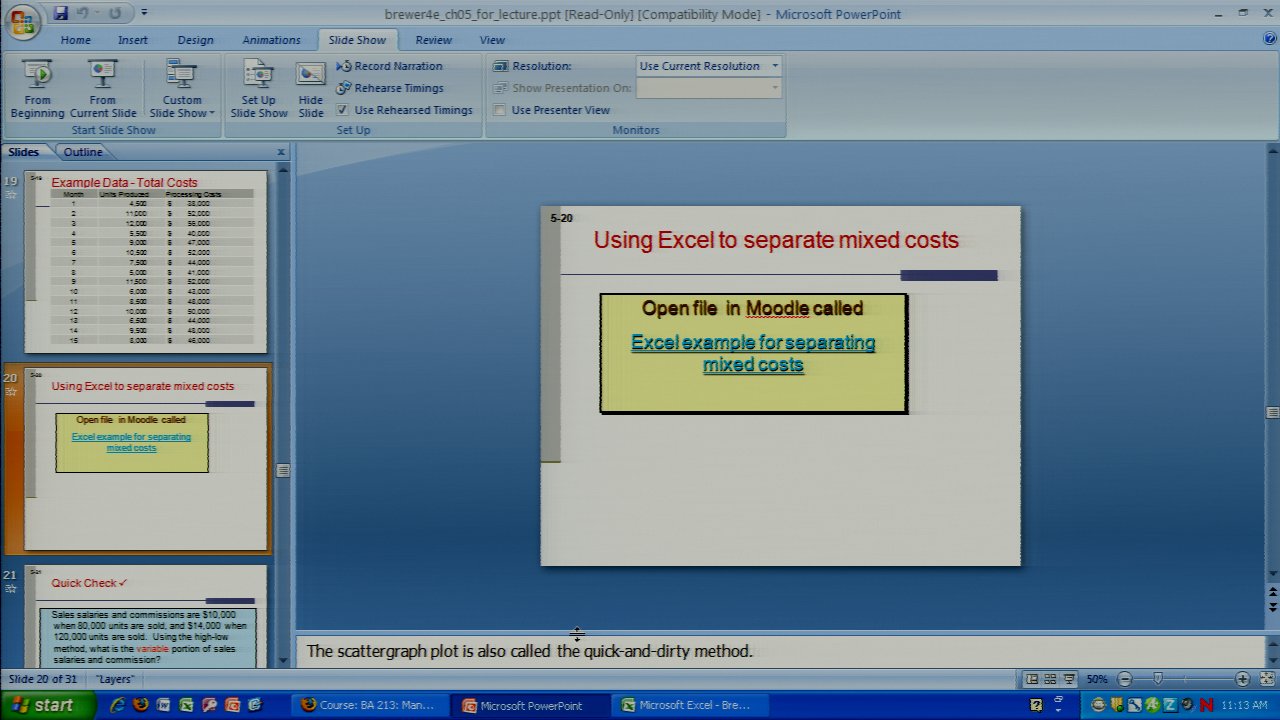Uncheck Use Rehearsed Timings
This screenshot has width=1280, height=720.
click(343, 110)
